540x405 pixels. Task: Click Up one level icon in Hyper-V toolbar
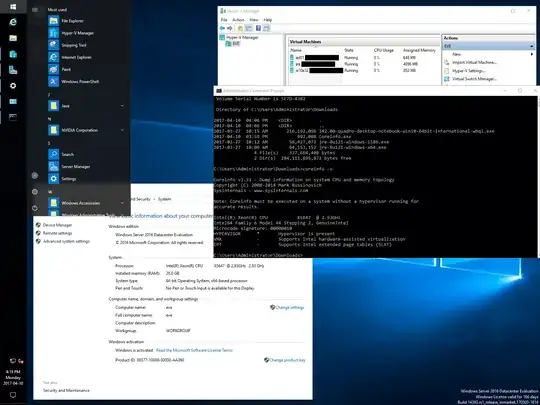coord(240,28)
